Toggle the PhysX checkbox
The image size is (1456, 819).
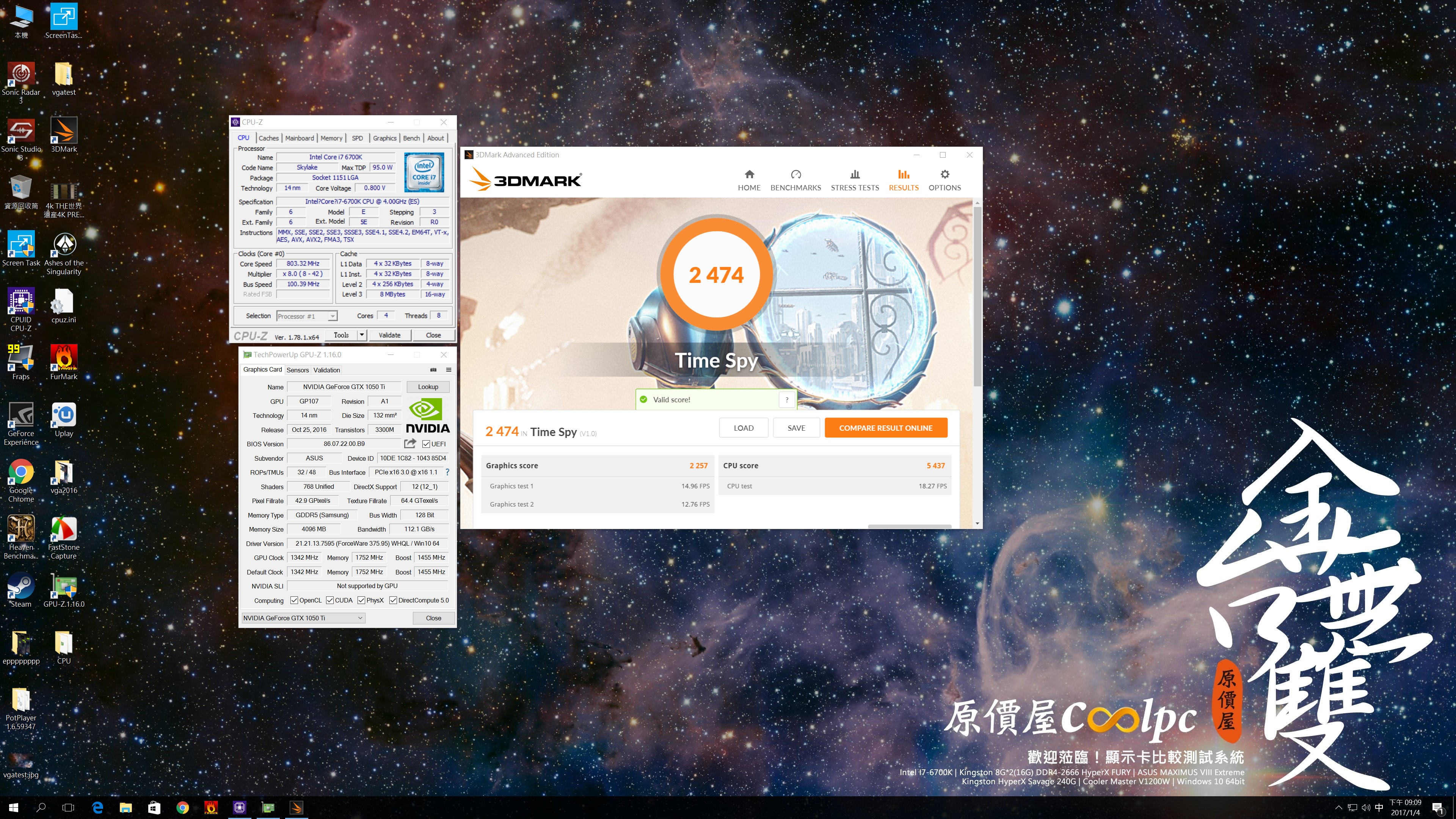tap(361, 600)
